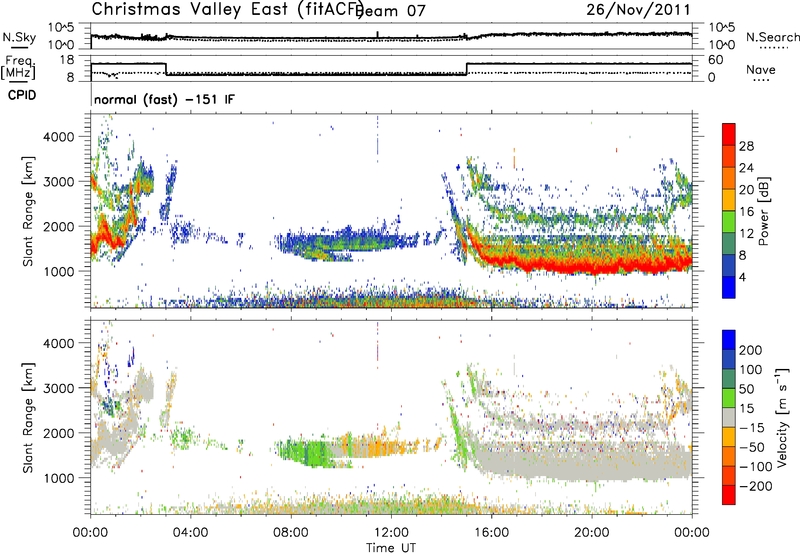
Task: Click the 'CPID' row label
Action: (x=22, y=95)
